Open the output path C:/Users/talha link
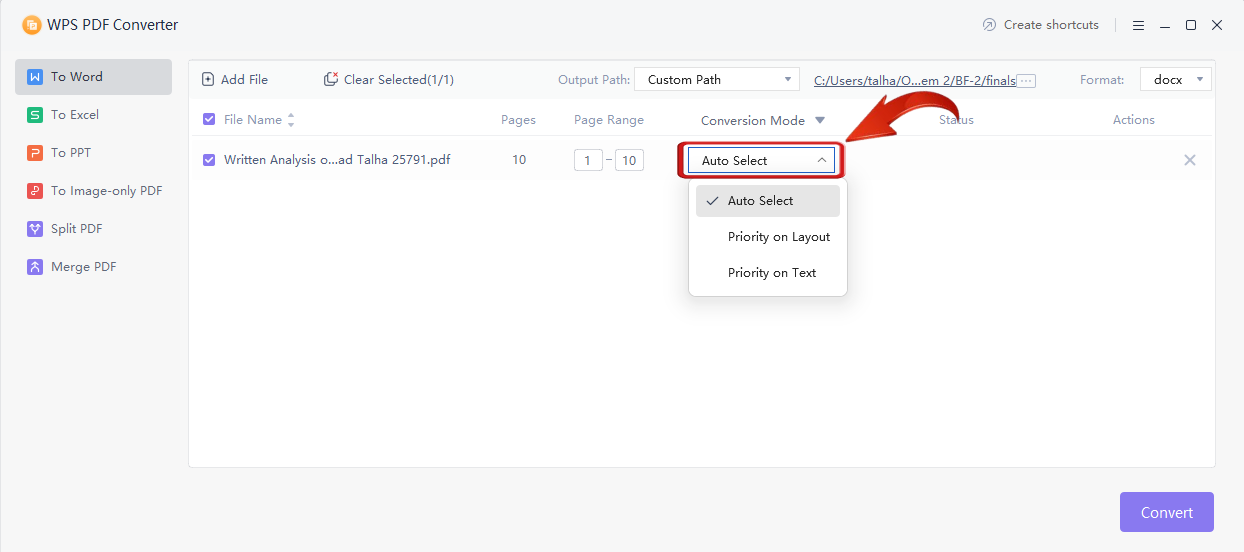This screenshot has width=1244, height=552. 915,80
